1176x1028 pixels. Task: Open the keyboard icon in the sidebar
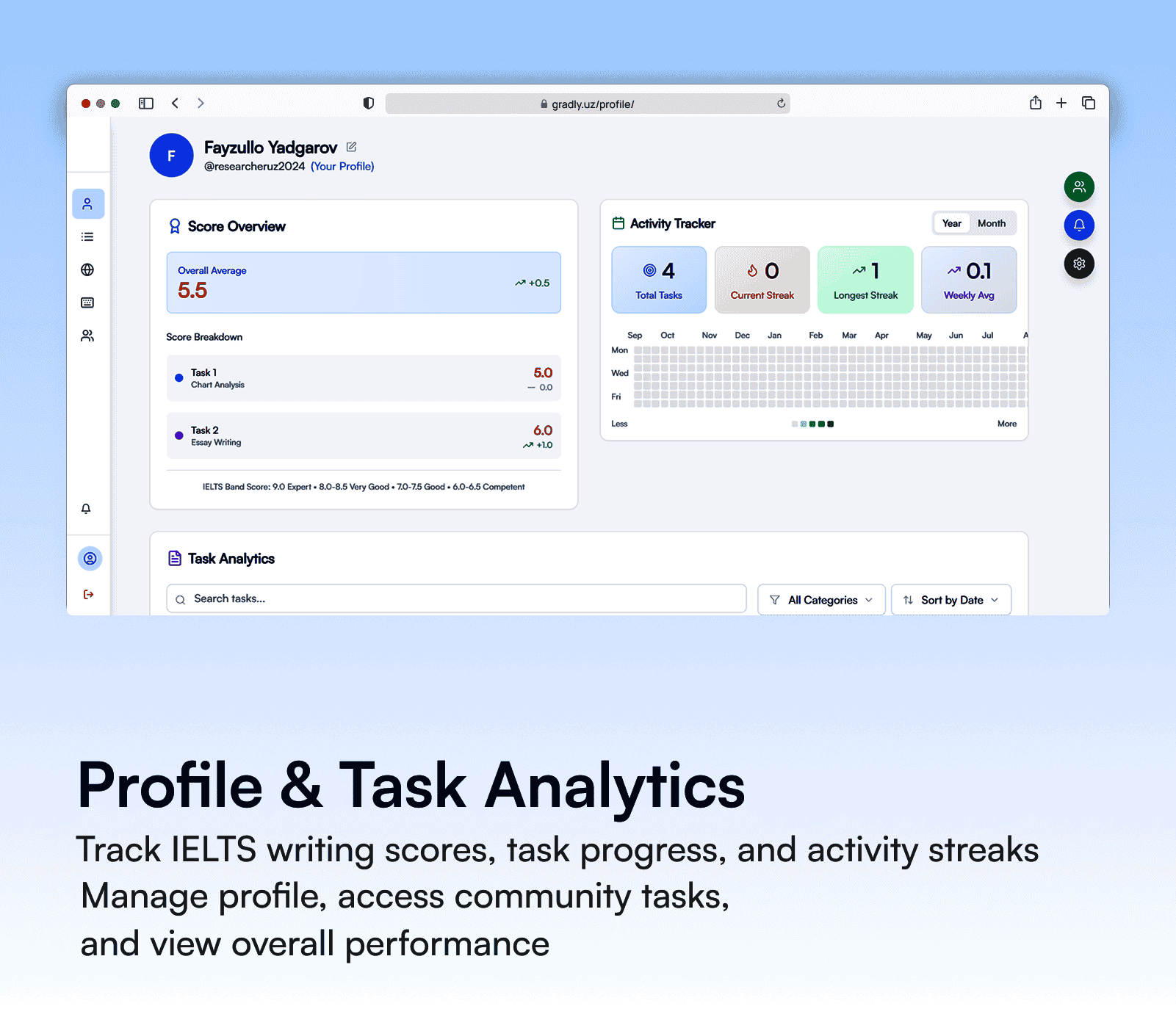coord(87,302)
